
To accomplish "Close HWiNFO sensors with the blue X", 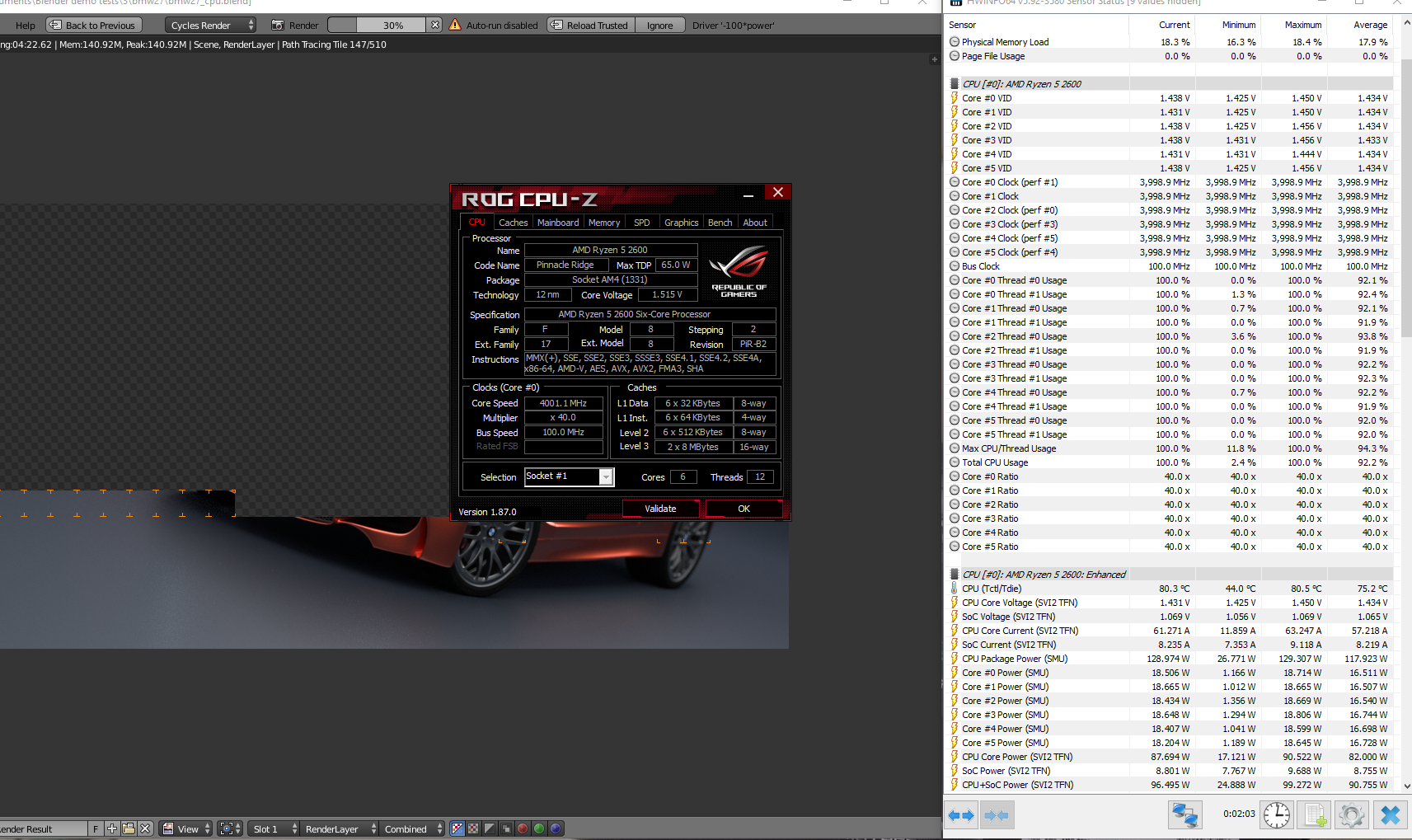I will [x=1390, y=814].
